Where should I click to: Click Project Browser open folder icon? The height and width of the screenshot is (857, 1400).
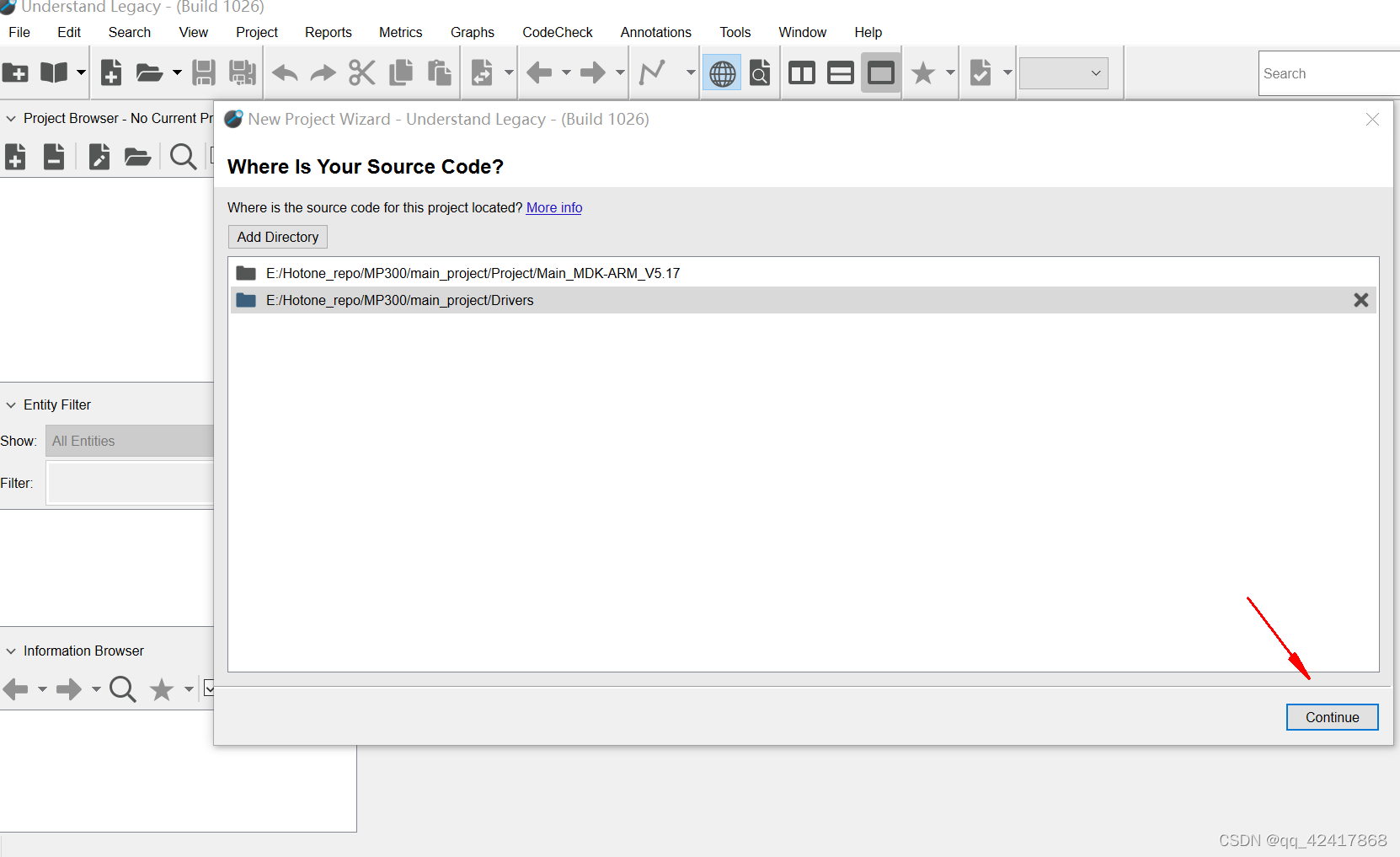[137, 157]
